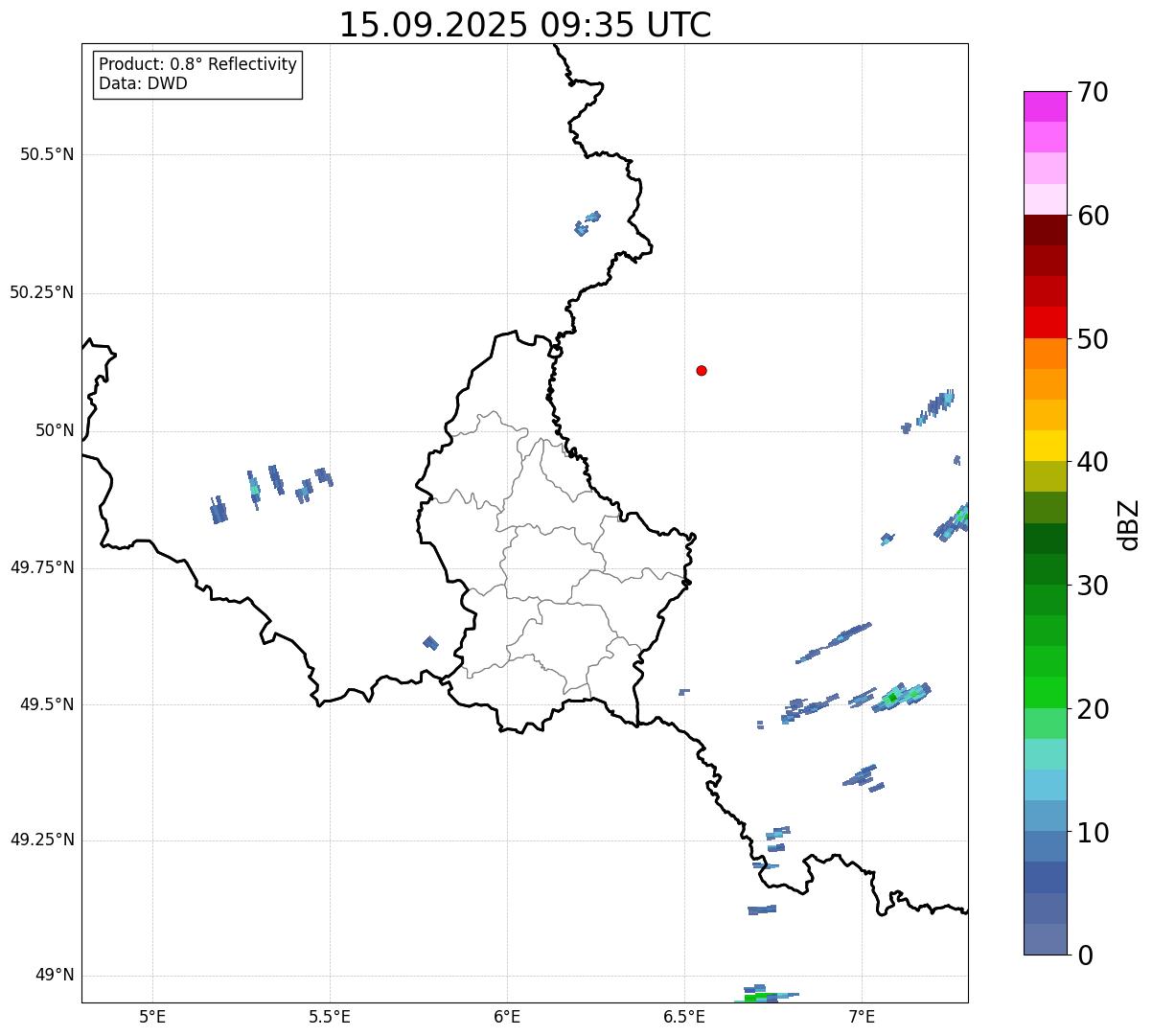The width and height of the screenshot is (1152, 1036).
Task: Click the 20 colorbar tick label
Action: [x=1093, y=709]
